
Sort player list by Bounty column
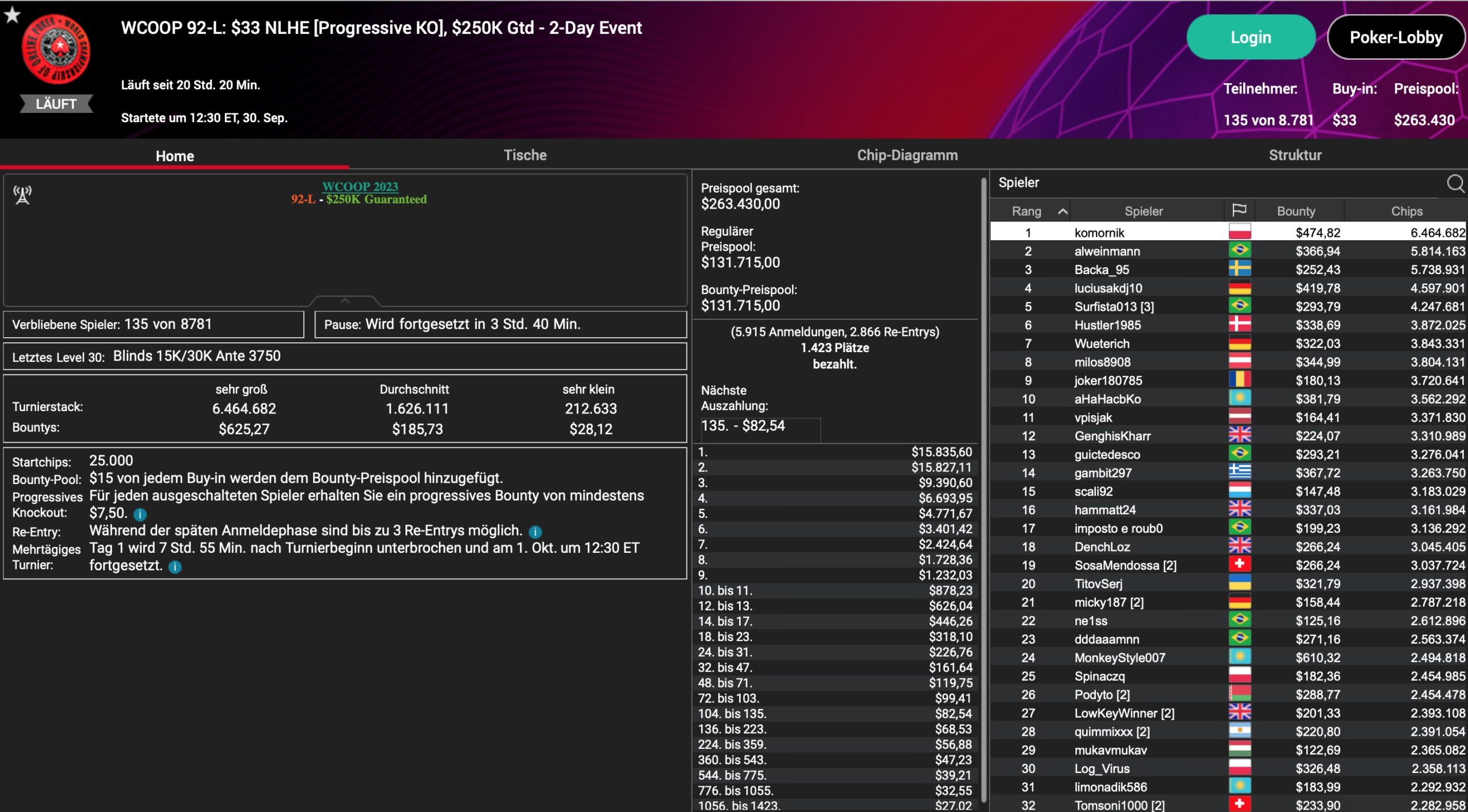click(1295, 211)
